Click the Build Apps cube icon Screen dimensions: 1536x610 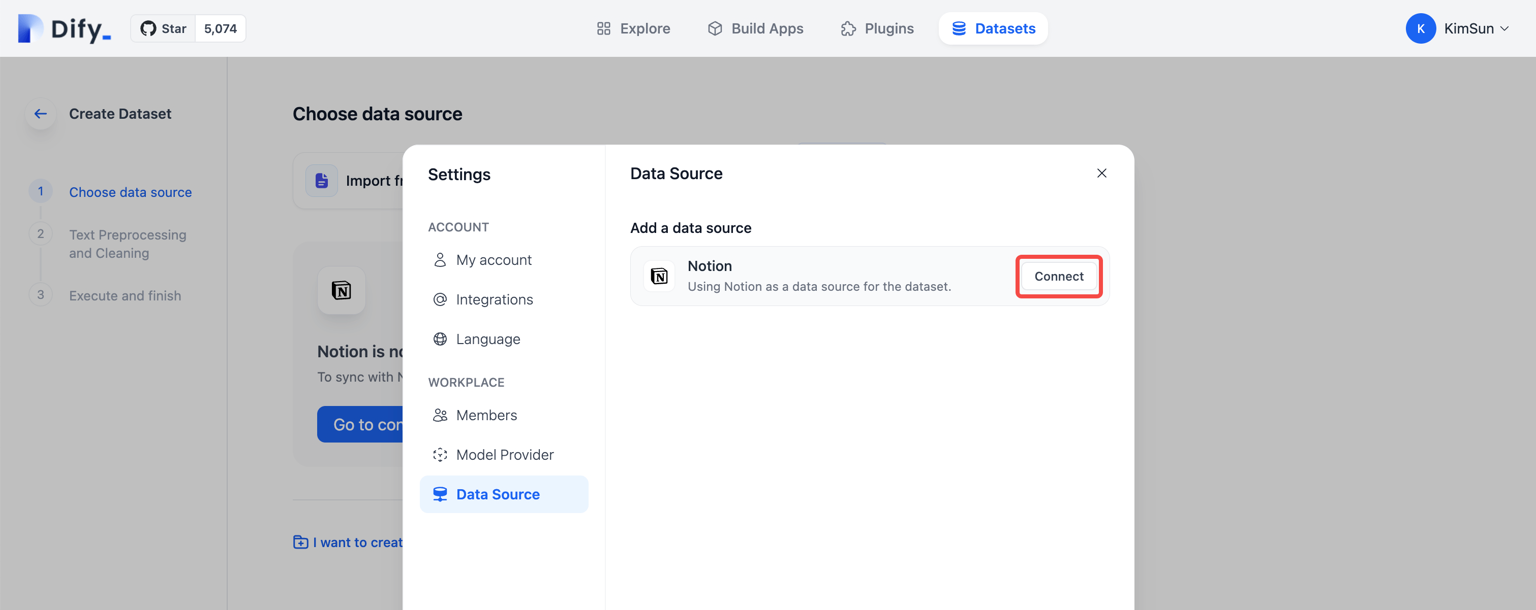(715, 29)
